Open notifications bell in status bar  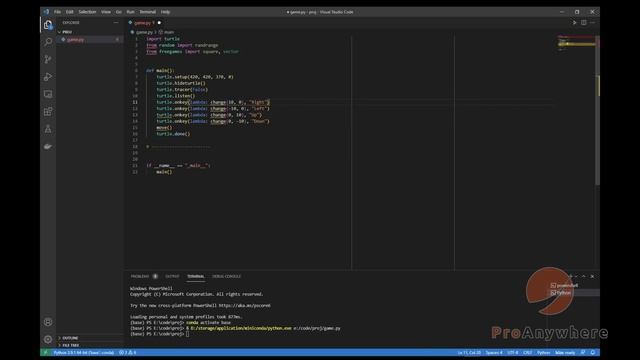(x=593, y=353)
